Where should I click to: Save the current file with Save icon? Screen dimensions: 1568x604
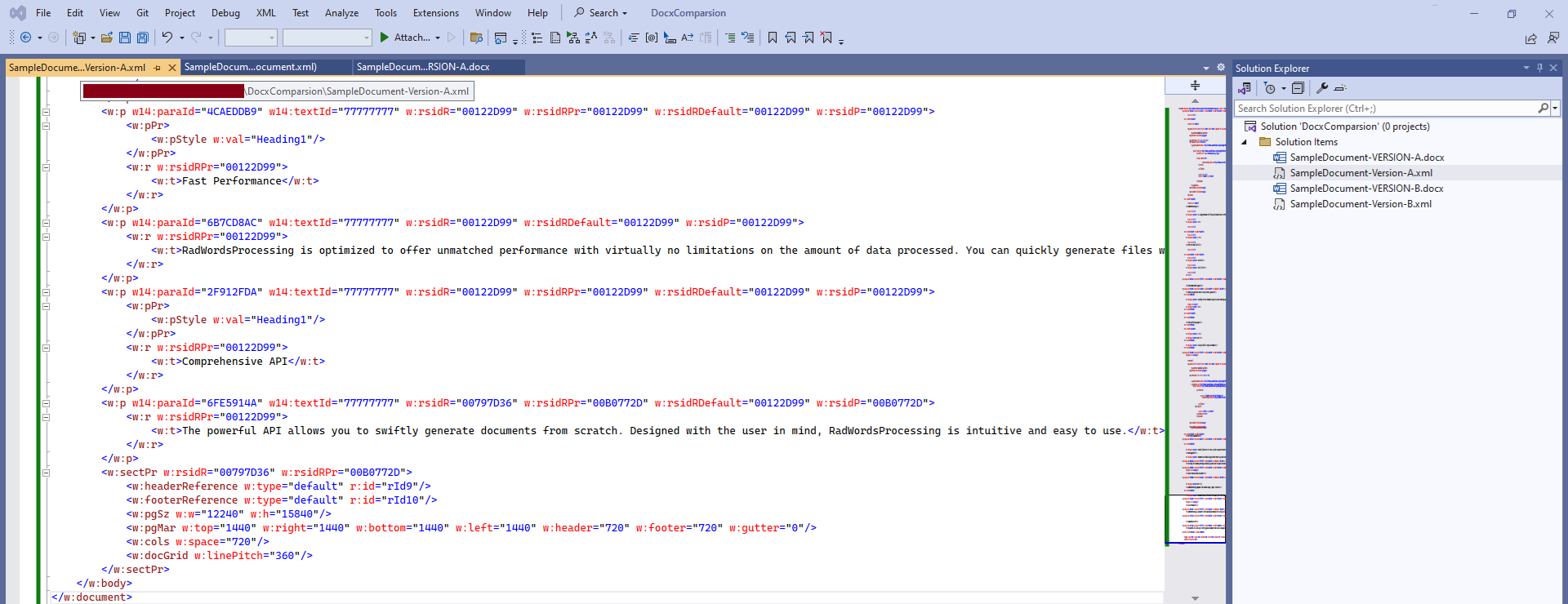(x=125, y=38)
